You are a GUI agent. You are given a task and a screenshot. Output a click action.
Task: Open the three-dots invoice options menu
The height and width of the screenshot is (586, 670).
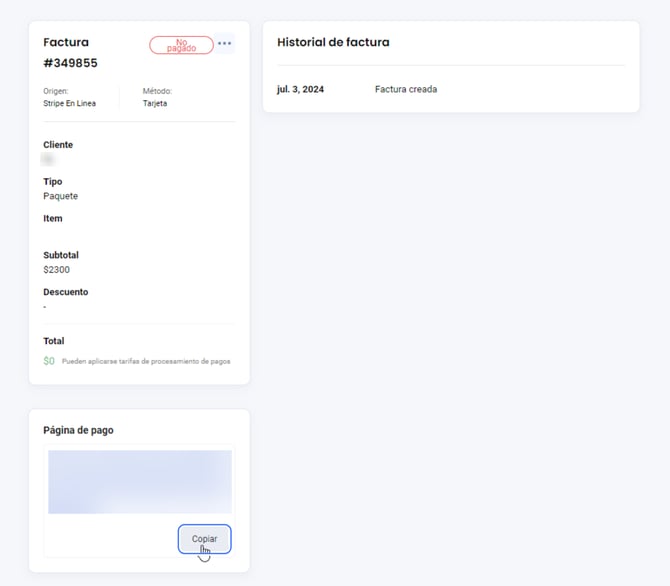(x=224, y=43)
